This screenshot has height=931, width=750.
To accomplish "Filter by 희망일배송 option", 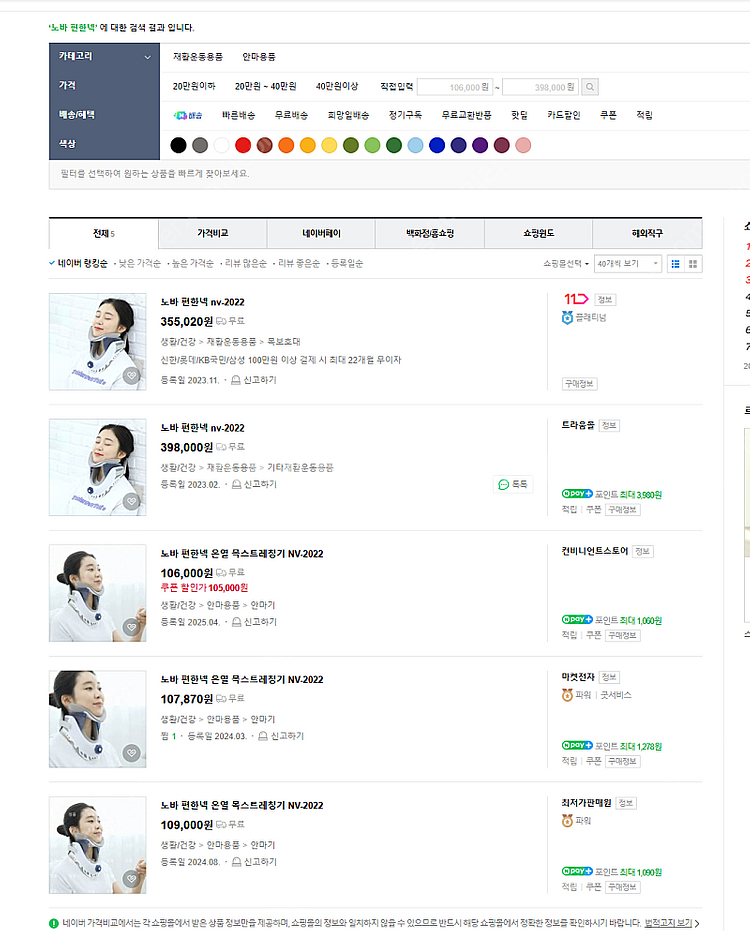I will pyautogui.click(x=348, y=115).
